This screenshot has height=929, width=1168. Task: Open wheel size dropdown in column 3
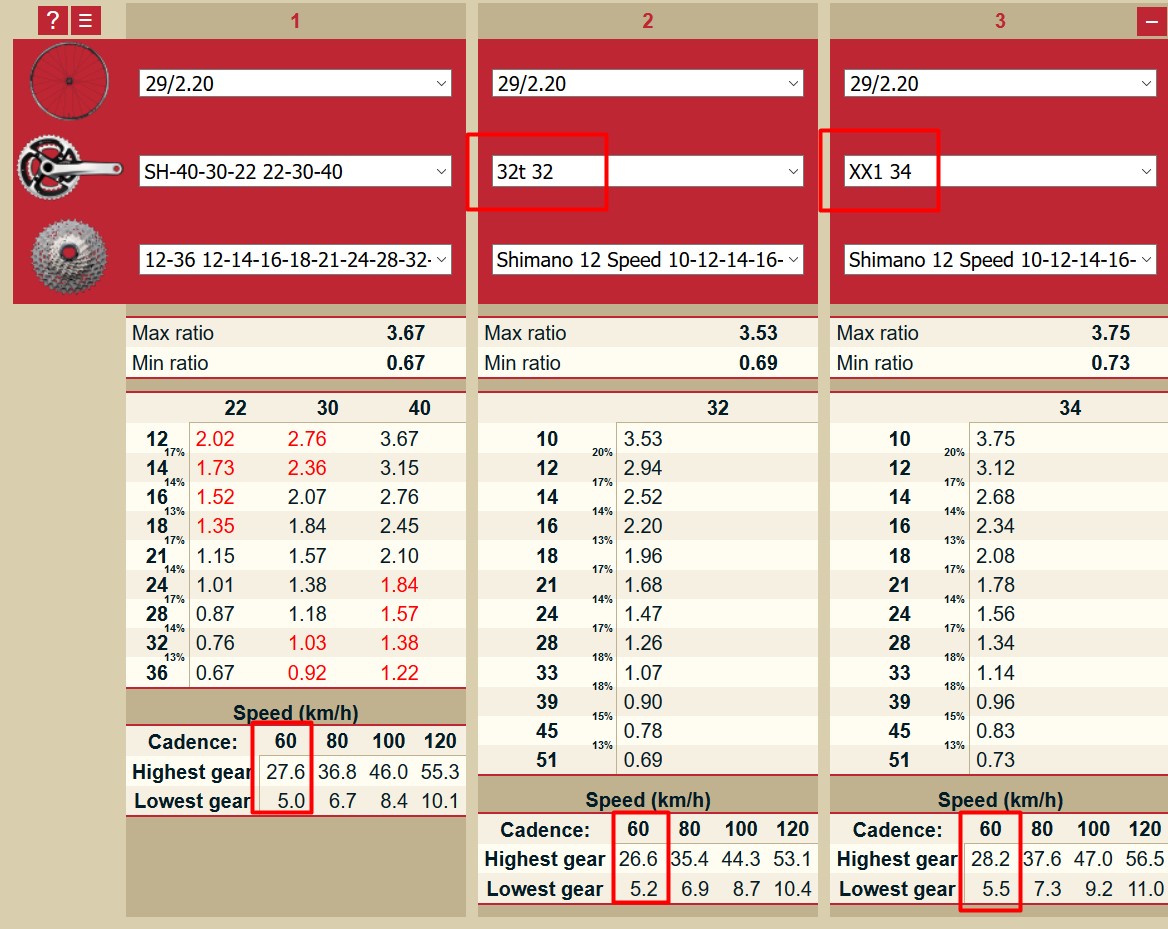(x=999, y=84)
